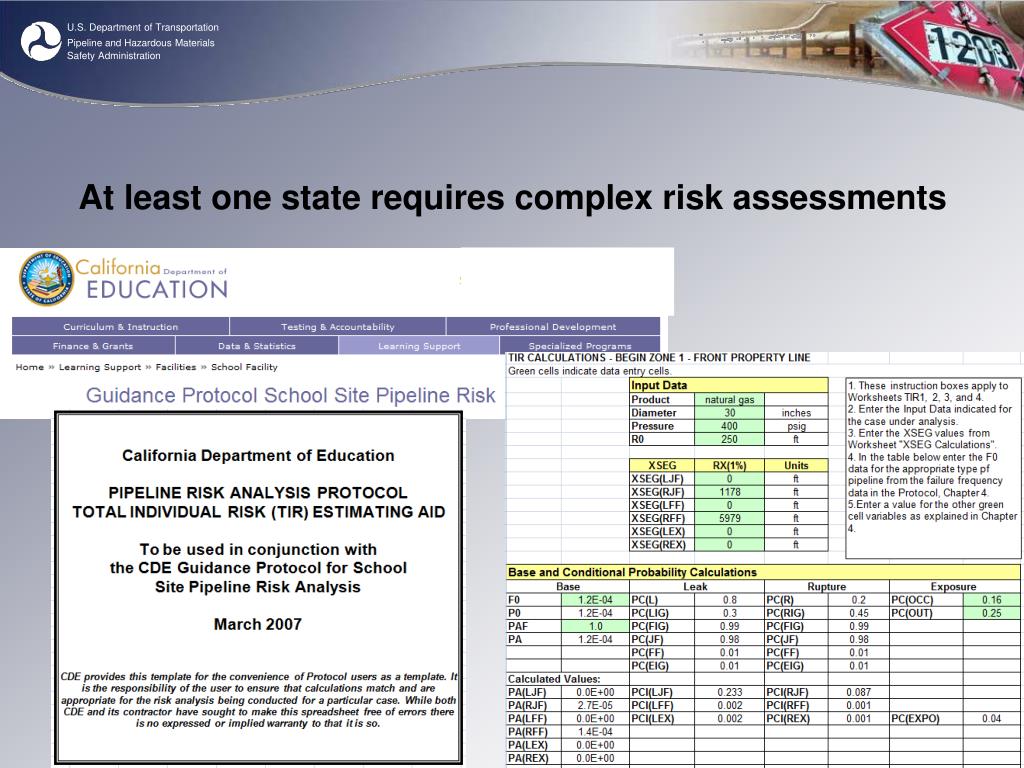Image resolution: width=1024 pixels, height=768 pixels.
Task: Click the US DOT triskelion logo
Action: (40, 41)
